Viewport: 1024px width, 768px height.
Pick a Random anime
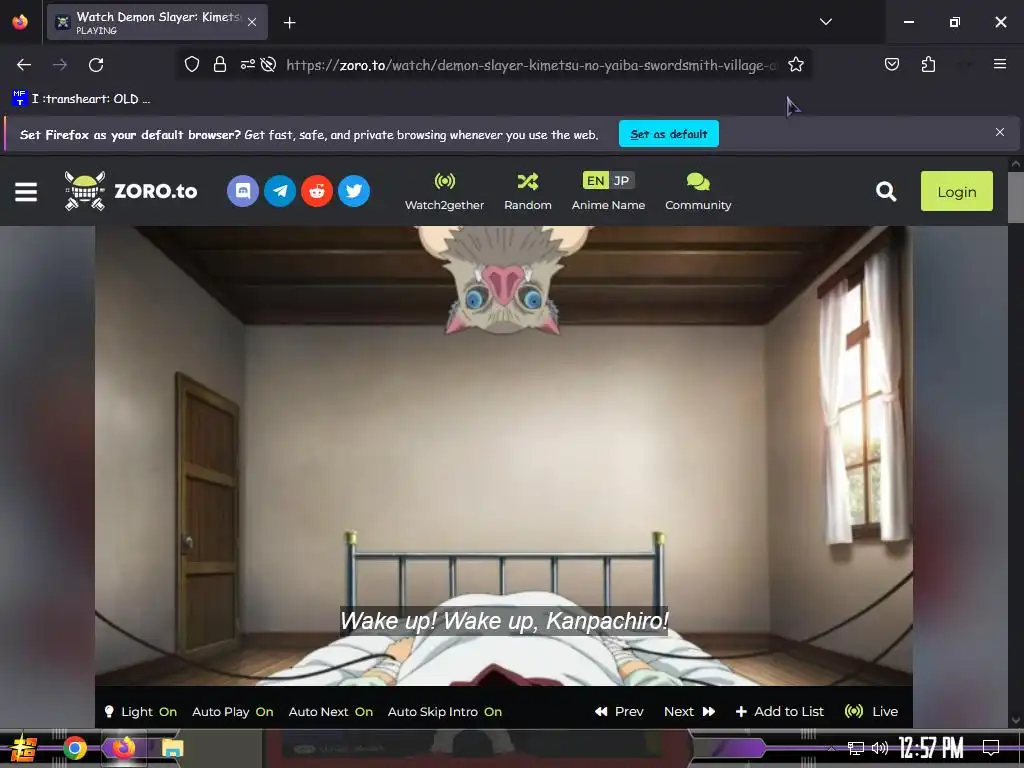coord(528,191)
